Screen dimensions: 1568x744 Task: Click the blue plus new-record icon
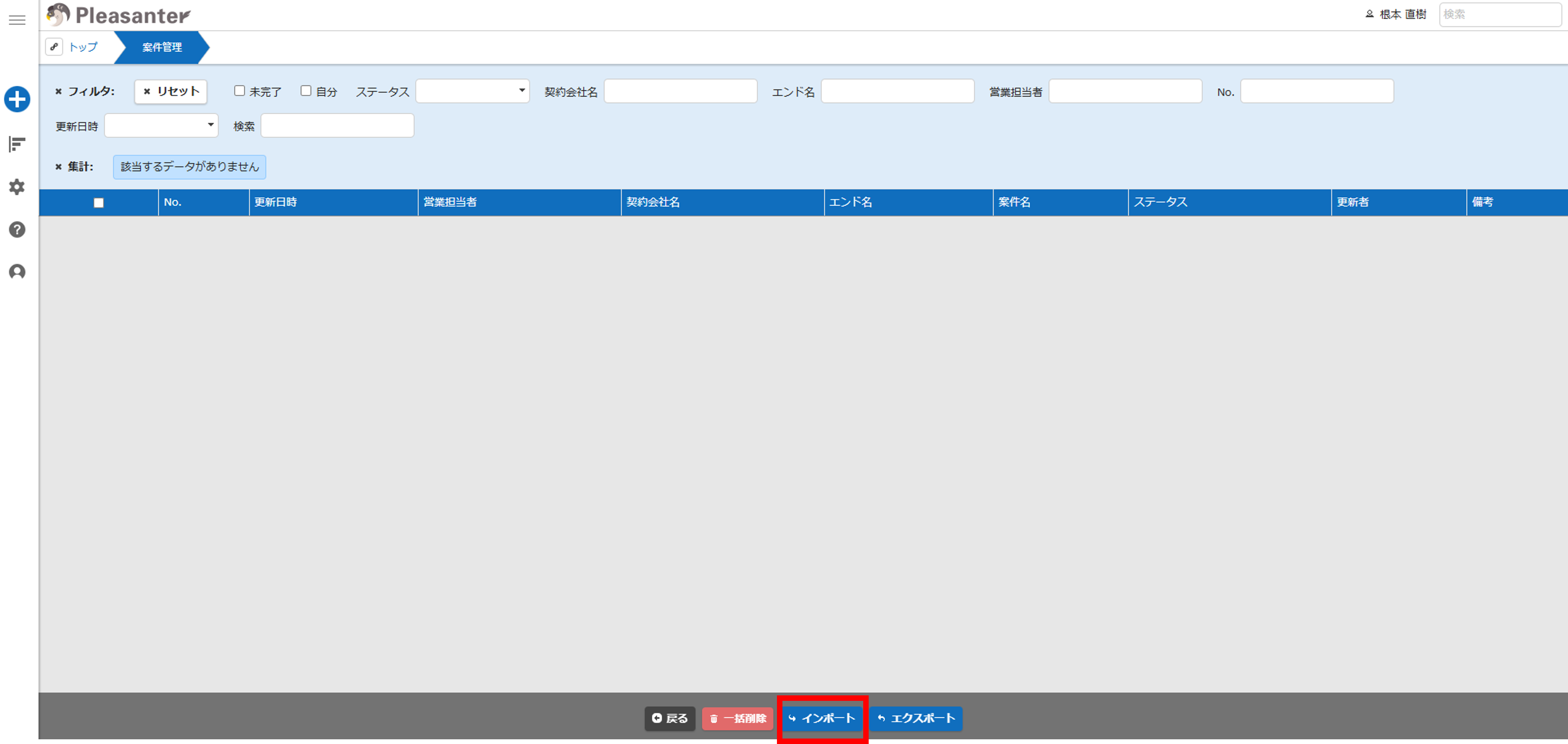pyautogui.click(x=17, y=99)
